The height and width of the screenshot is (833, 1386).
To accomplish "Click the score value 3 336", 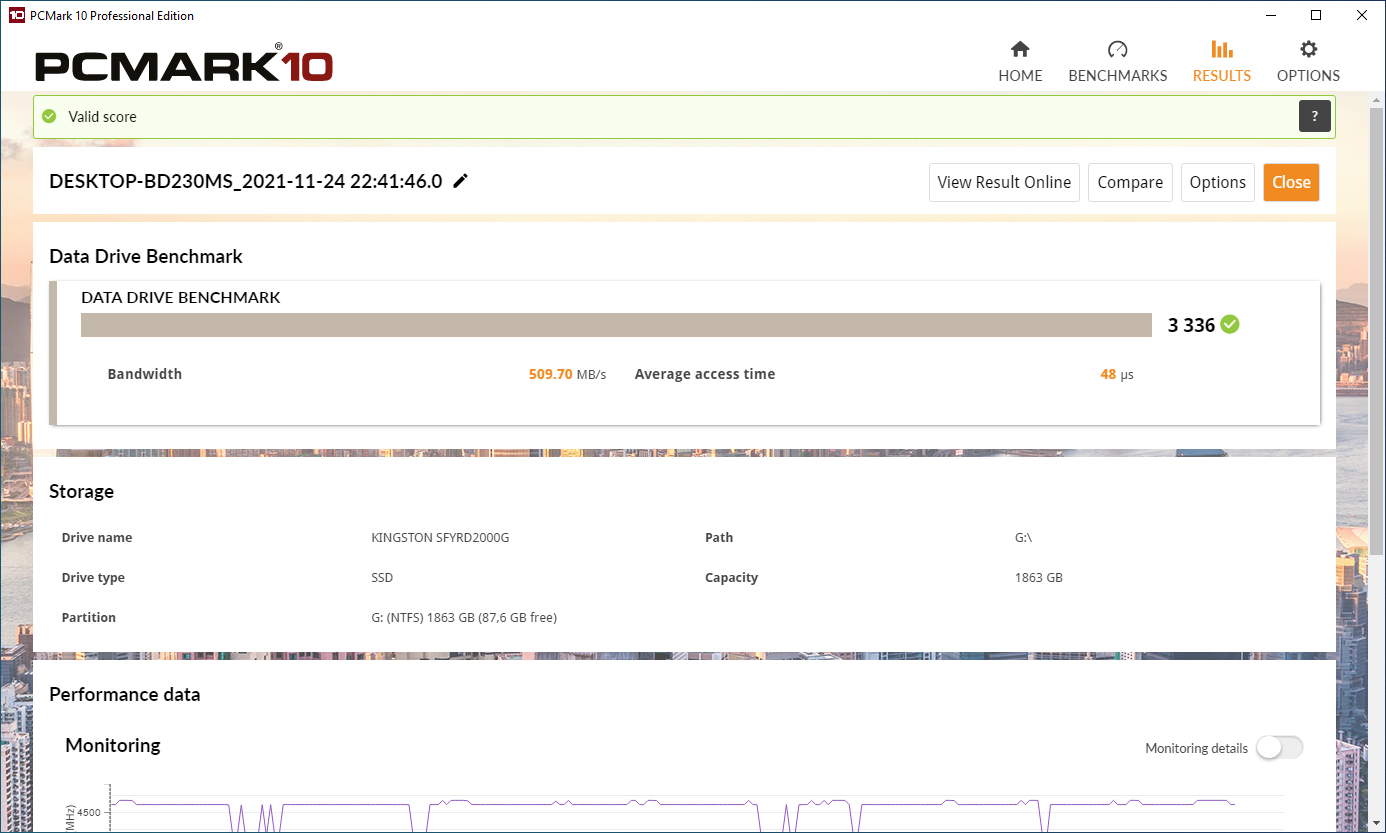I will (1191, 325).
